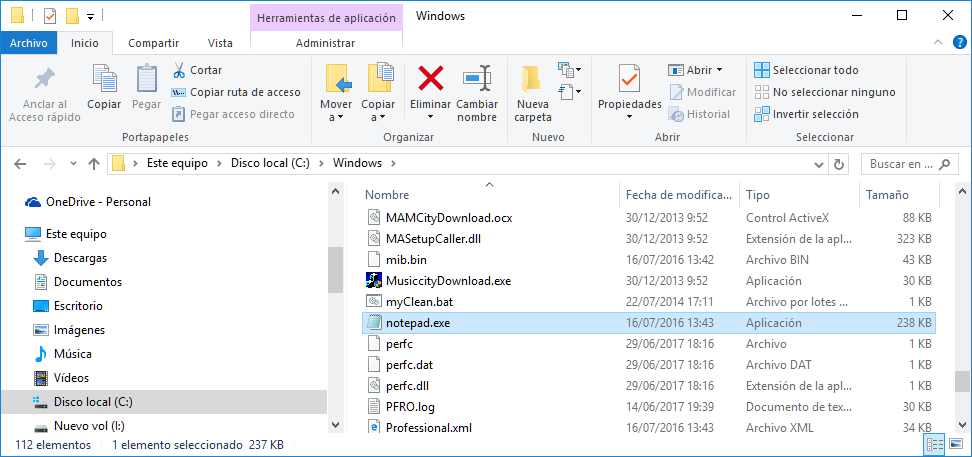Screen dimensions: 972x457
Task: Expand the address bar history dropdown
Action: (x=819, y=164)
